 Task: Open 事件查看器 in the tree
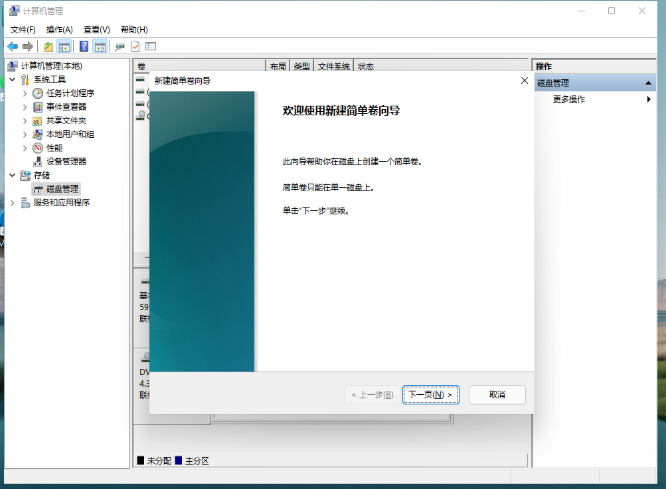66,106
